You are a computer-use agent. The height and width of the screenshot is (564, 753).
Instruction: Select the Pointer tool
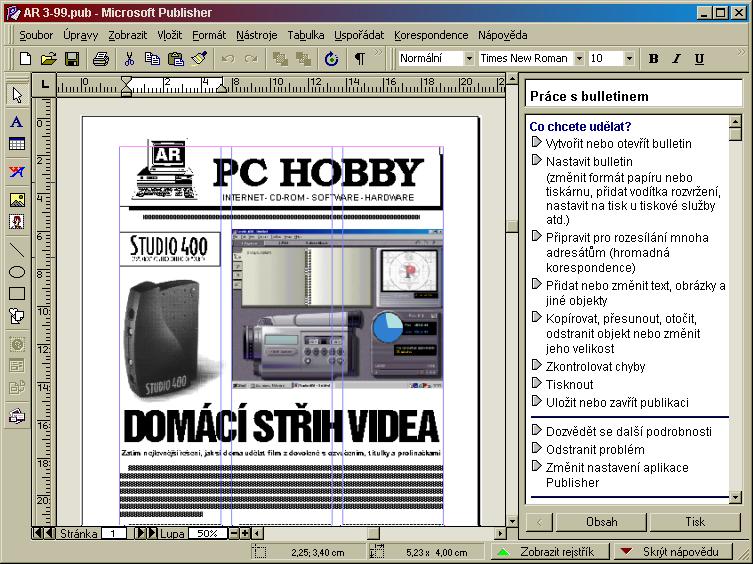[x=17, y=95]
